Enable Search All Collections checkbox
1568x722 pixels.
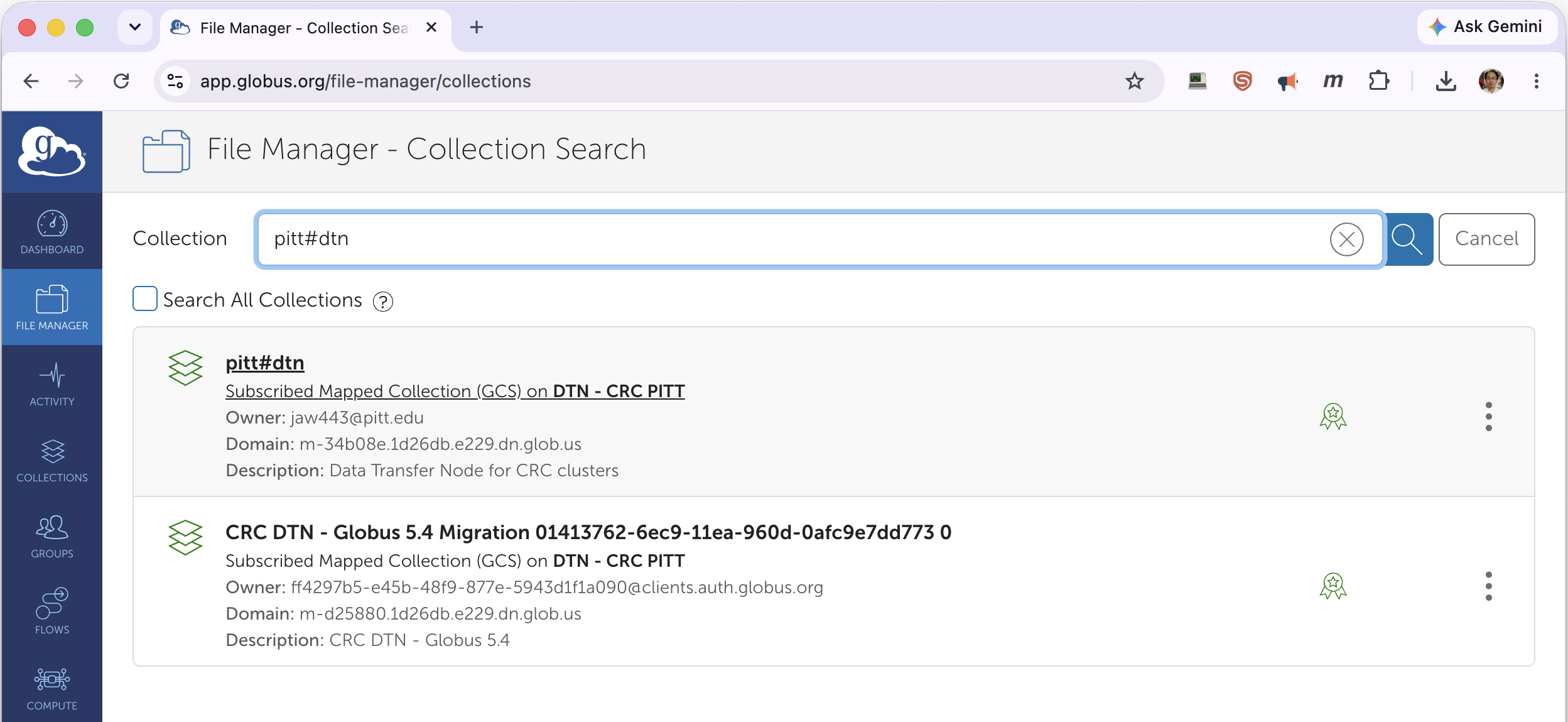point(145,299)
